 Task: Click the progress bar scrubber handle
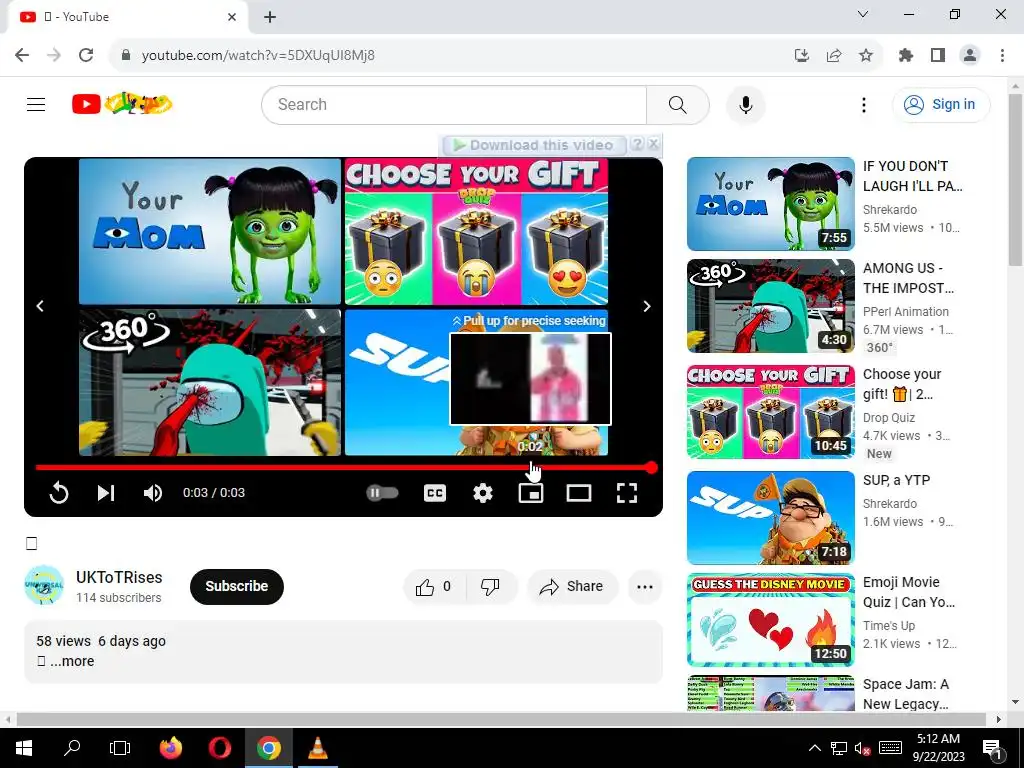[x=651, y=468]
